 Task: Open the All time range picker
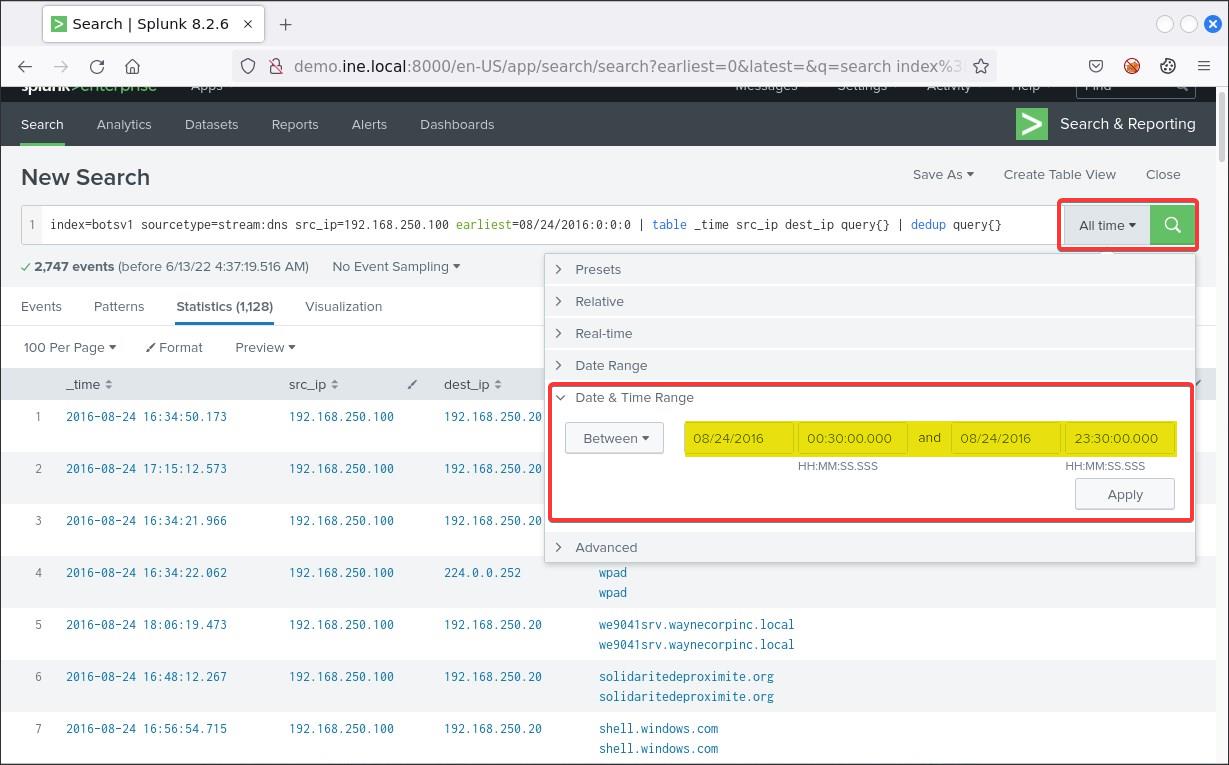pyautogui.click(x=1106, y=225)
